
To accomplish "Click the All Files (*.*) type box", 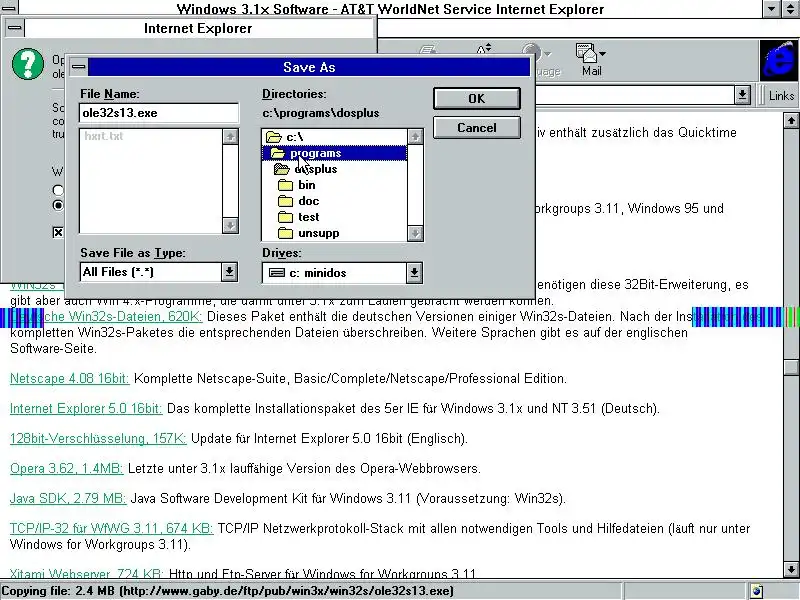I will 151,272.
